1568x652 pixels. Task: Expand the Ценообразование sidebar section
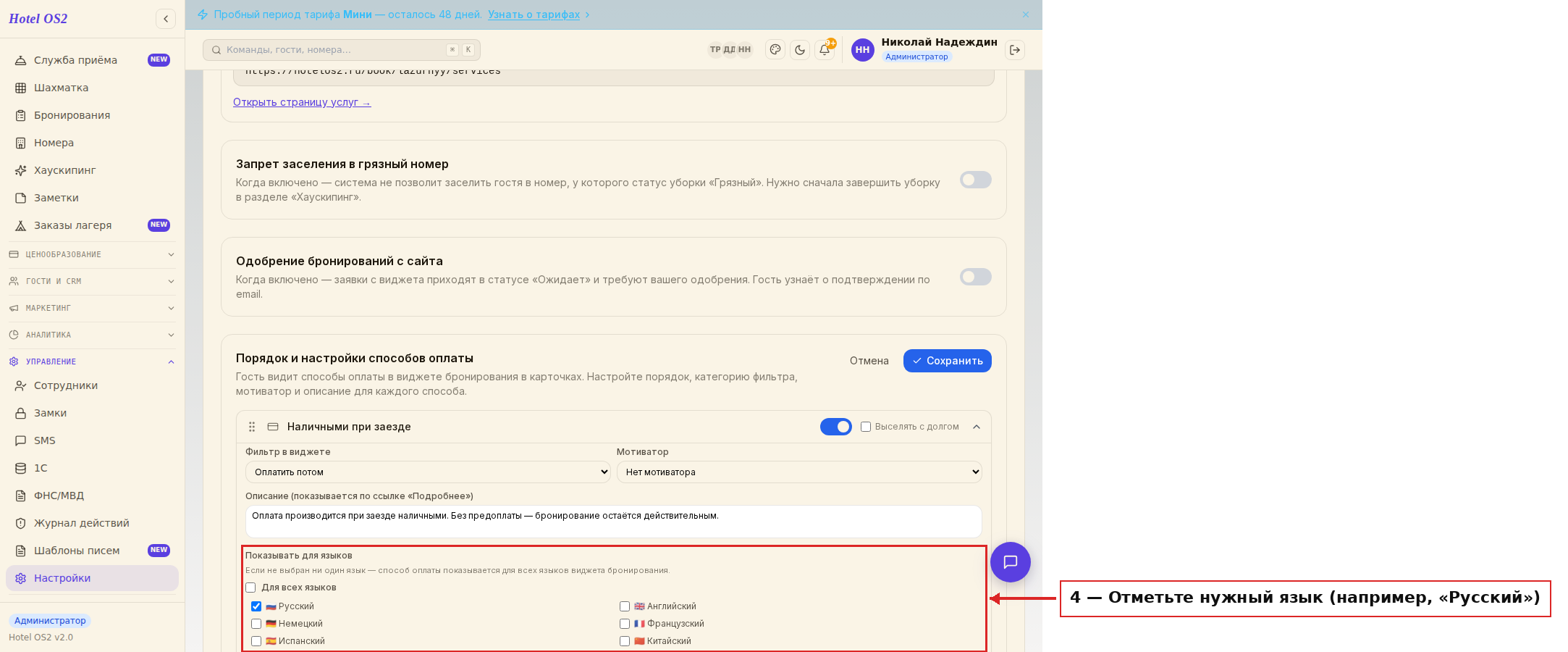(92, 254)
